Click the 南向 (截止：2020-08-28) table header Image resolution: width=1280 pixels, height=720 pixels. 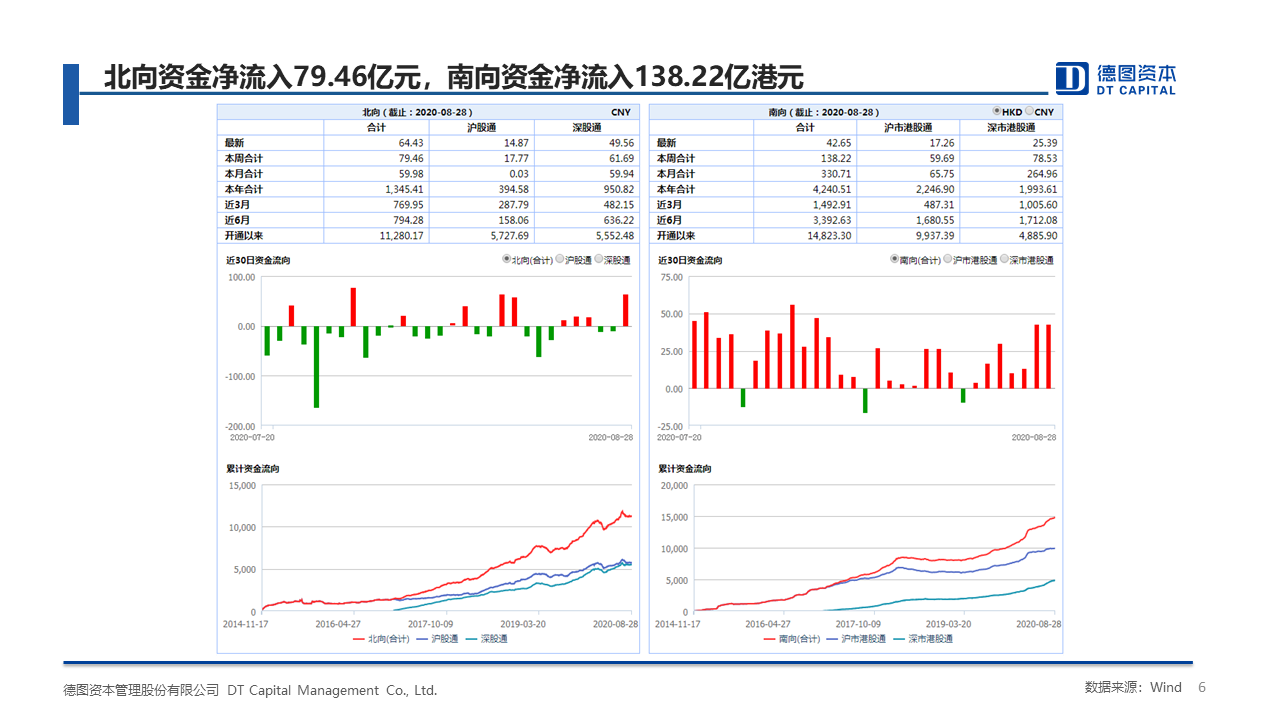pyautogui.click(x=823, y=113)
